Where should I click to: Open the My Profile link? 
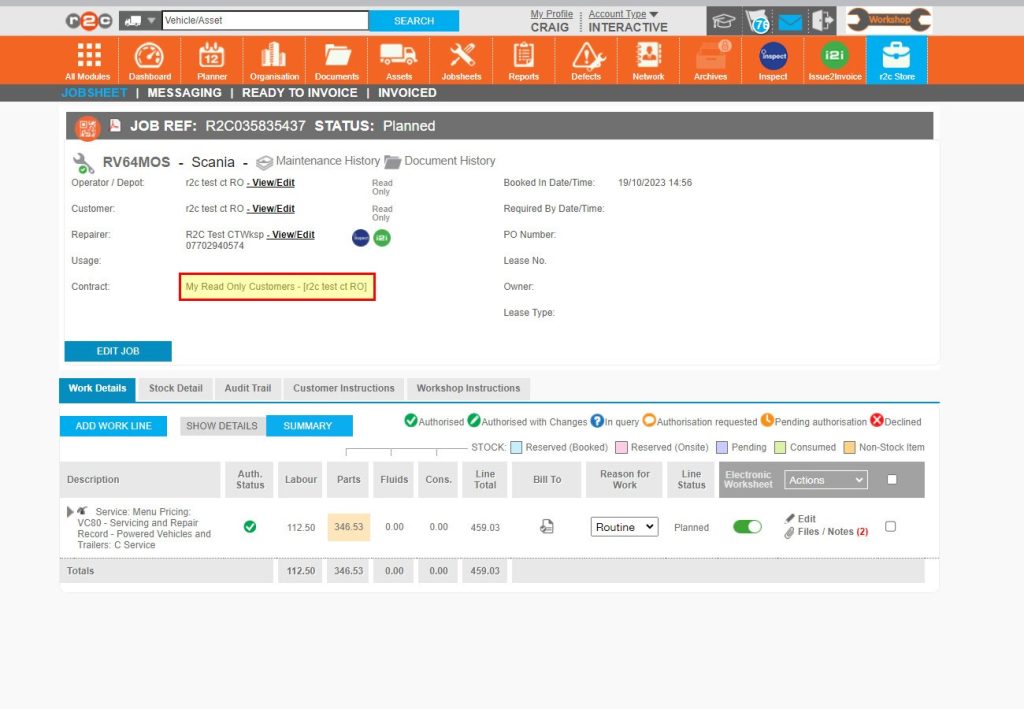[551, 14]
